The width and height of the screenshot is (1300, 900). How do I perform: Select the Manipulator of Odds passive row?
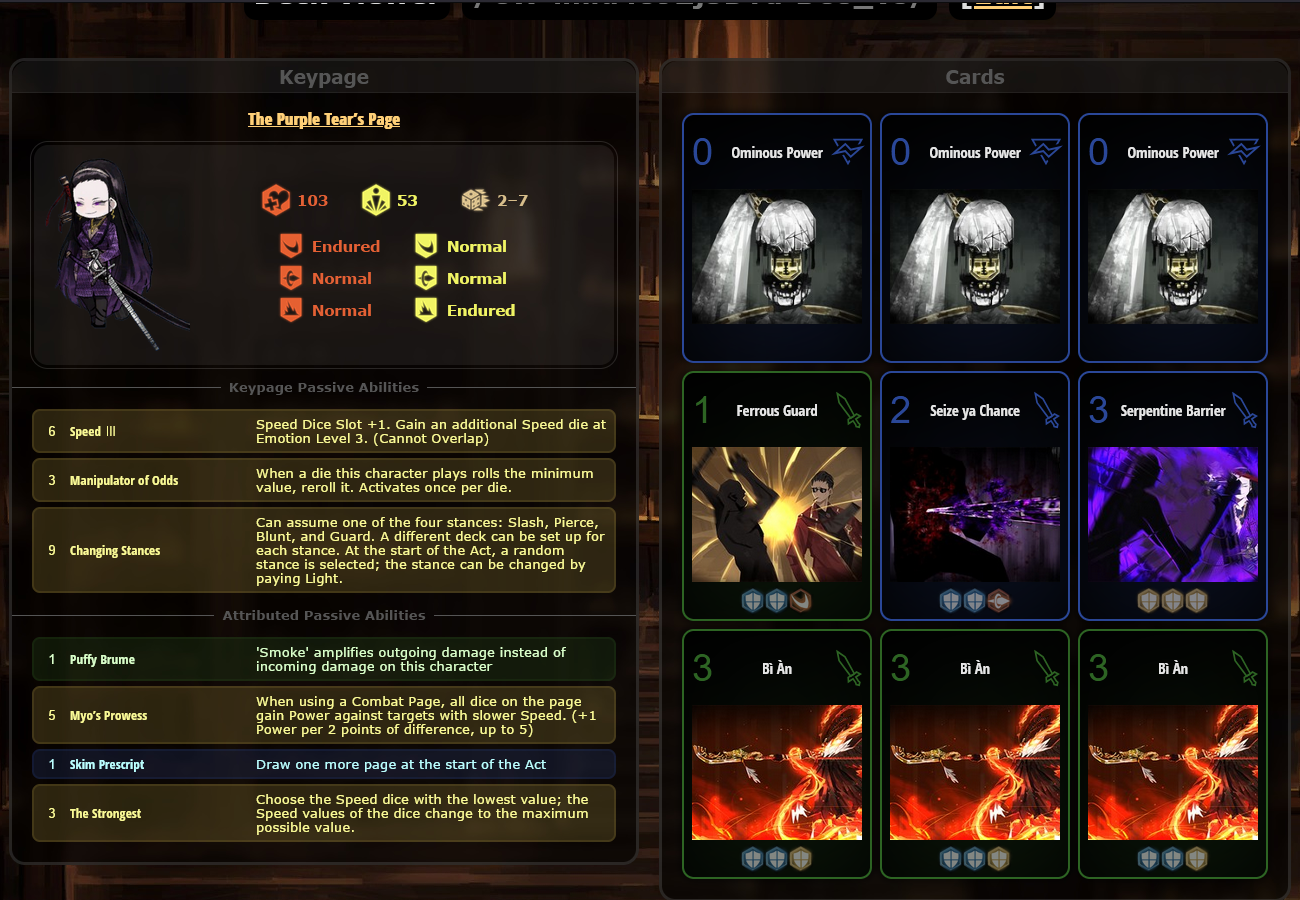click(x=324, y=480)
